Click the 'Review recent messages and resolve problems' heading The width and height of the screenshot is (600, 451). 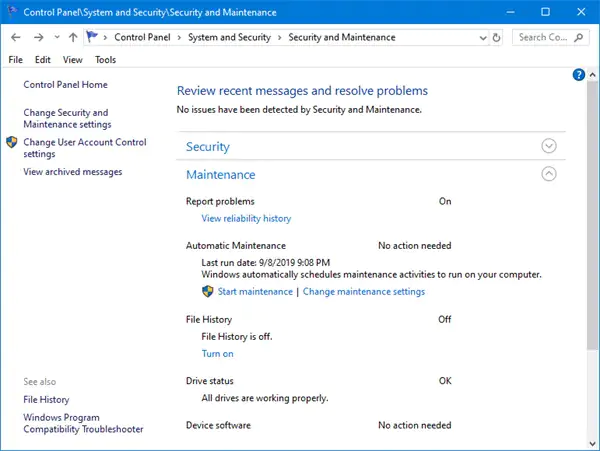click(302, 91)
